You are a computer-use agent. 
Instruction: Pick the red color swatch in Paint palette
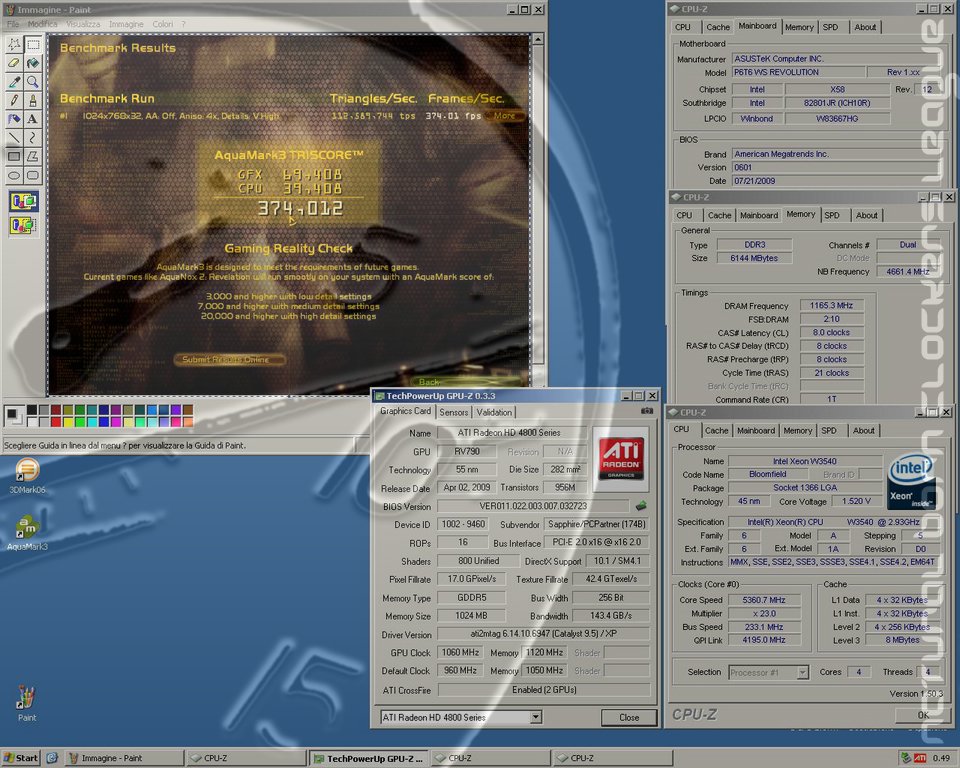pos(56,421)
